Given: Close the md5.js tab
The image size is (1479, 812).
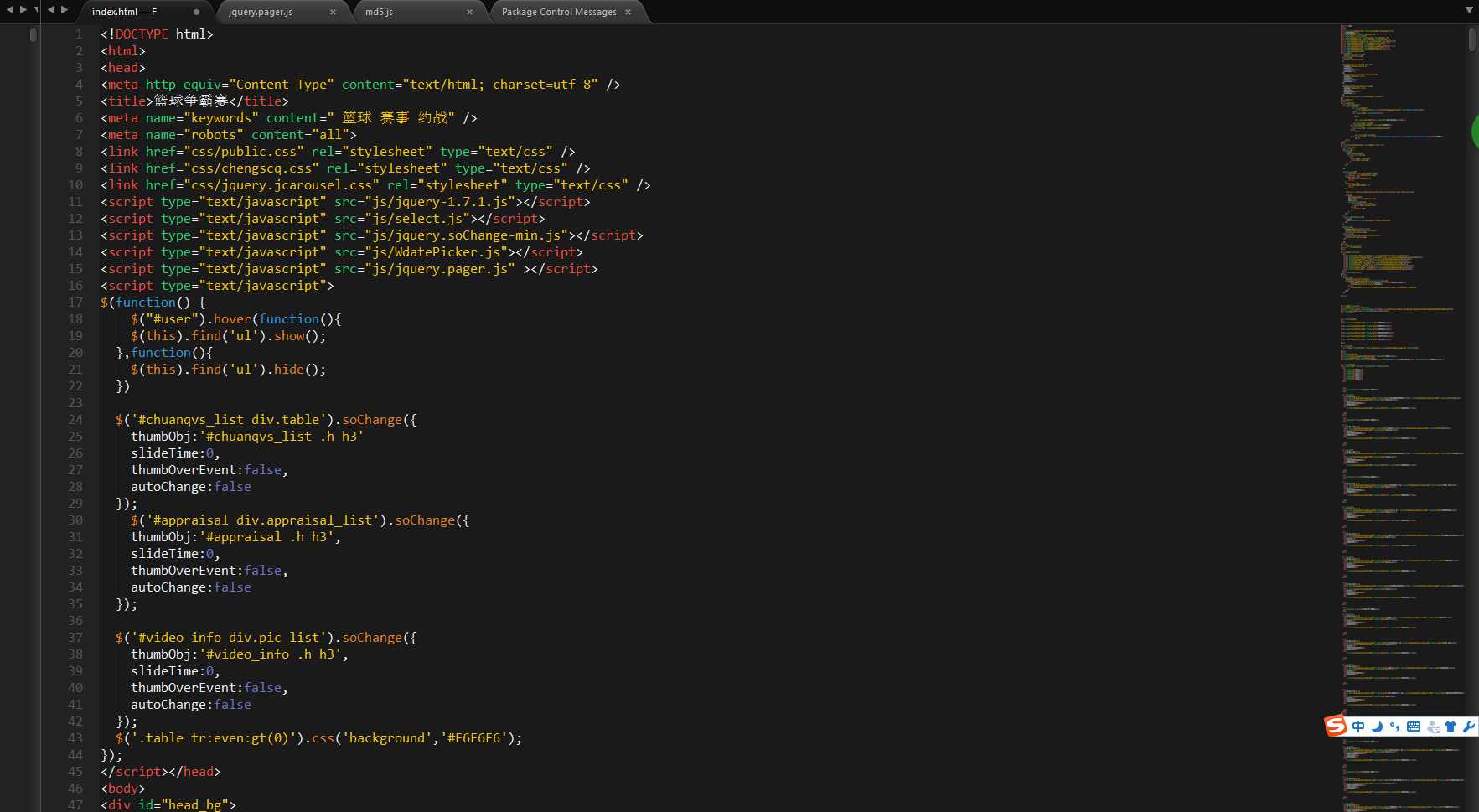Looking at the screenshot, I should (x=469, y=12).
